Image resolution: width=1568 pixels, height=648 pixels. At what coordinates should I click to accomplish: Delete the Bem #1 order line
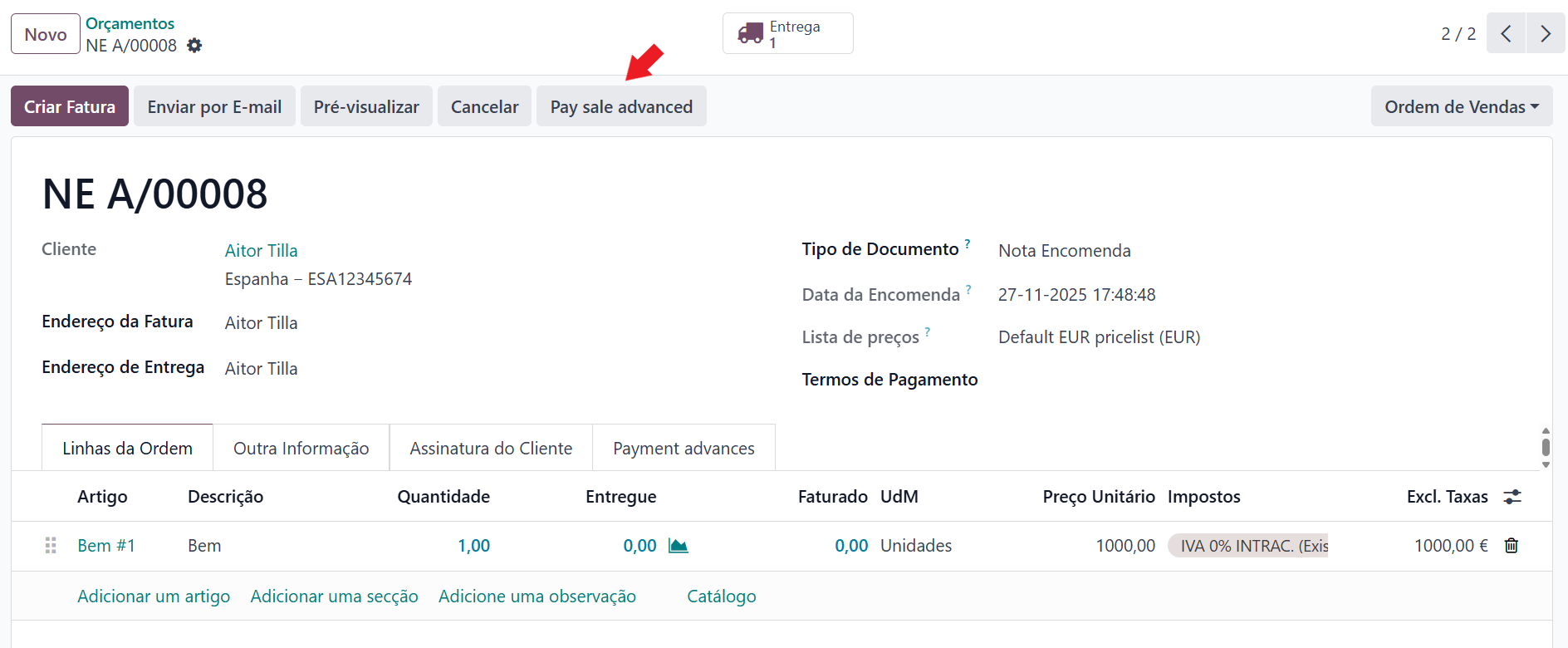(x=1512, y=546)
